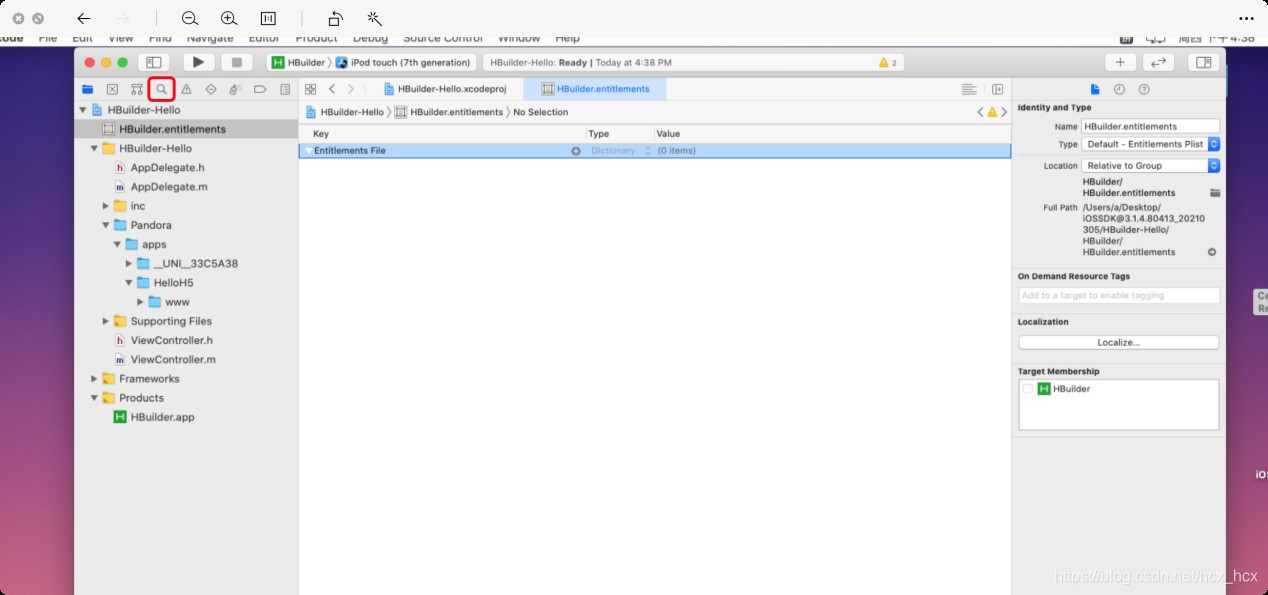The height and width of the screenshot is (595, 1268).
Task: Expand the www folder
Action: [141, 302]
